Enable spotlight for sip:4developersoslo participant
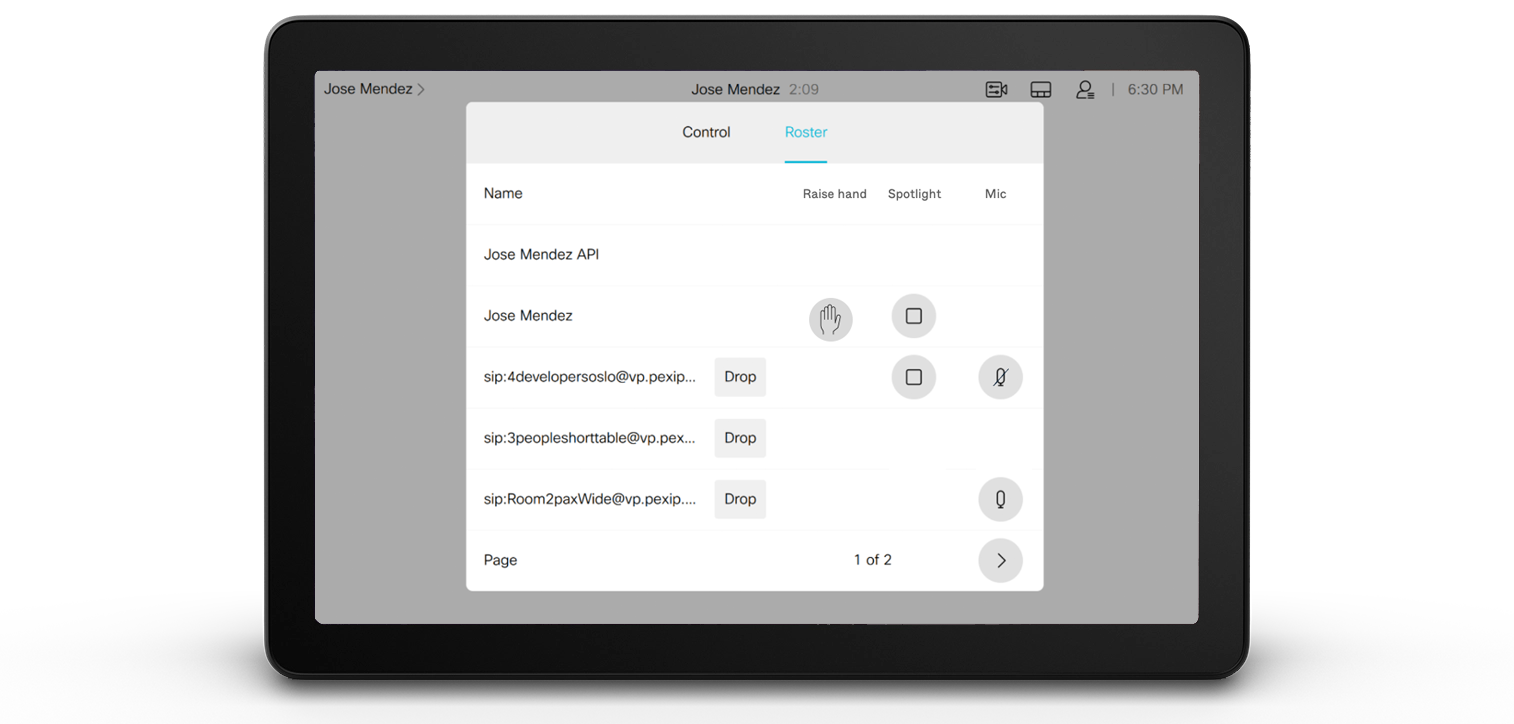 click(x=913, y=377)
